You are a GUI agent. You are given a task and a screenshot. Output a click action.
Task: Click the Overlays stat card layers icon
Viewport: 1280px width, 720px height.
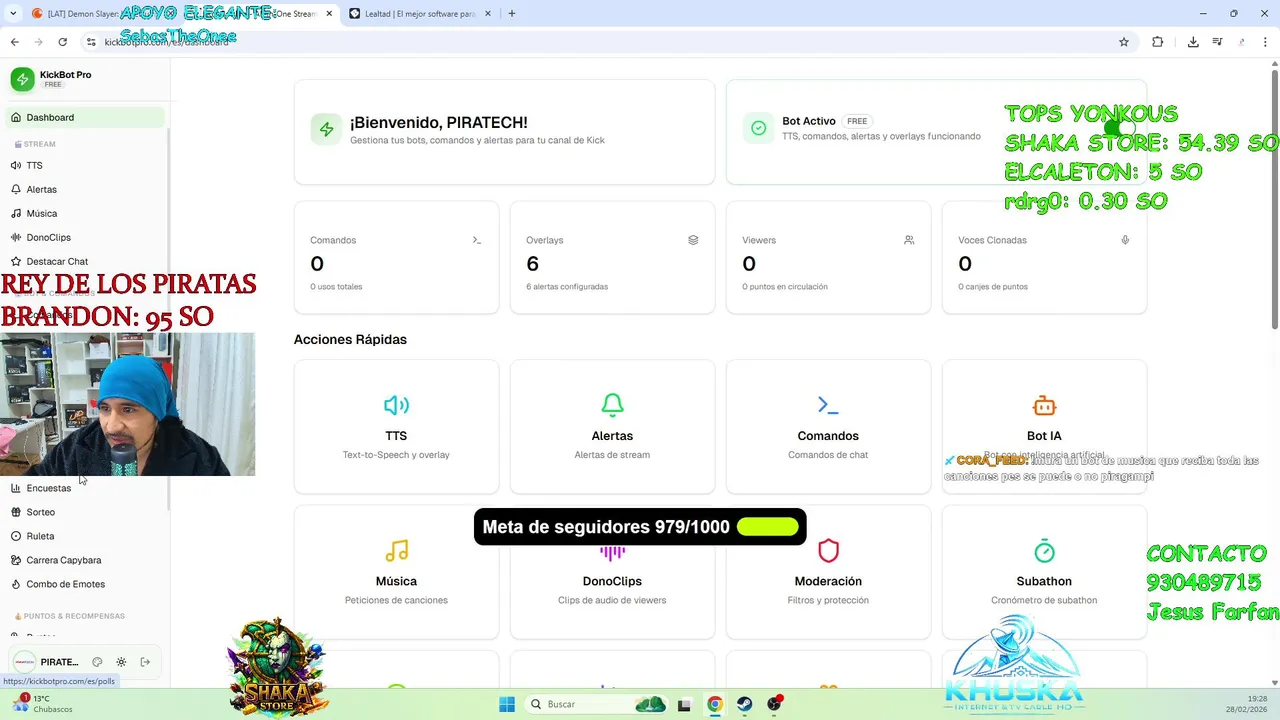[693, 240]
